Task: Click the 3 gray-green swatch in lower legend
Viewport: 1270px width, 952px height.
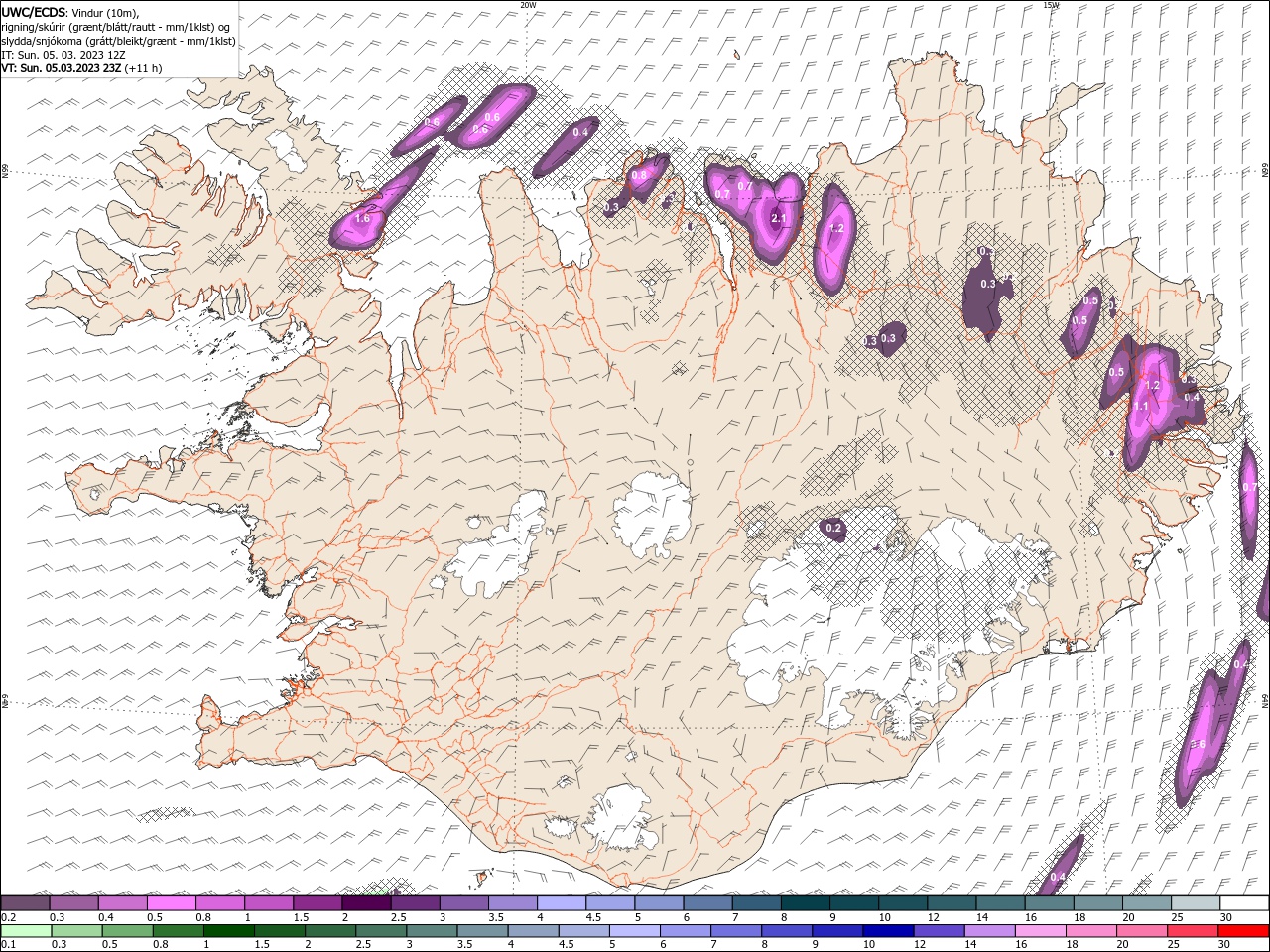Action: (431, 931)
